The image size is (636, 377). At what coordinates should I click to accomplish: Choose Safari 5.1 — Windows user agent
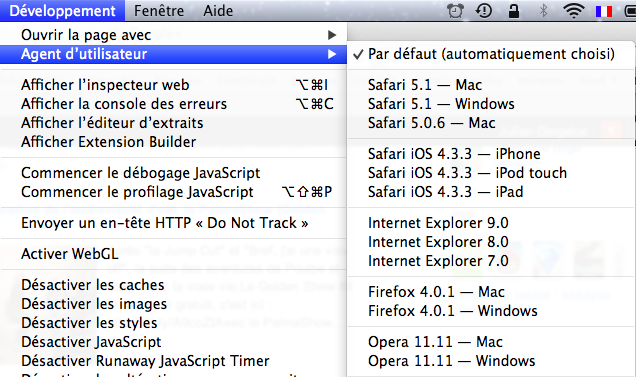pyautogui.click(x=491, y=104)
